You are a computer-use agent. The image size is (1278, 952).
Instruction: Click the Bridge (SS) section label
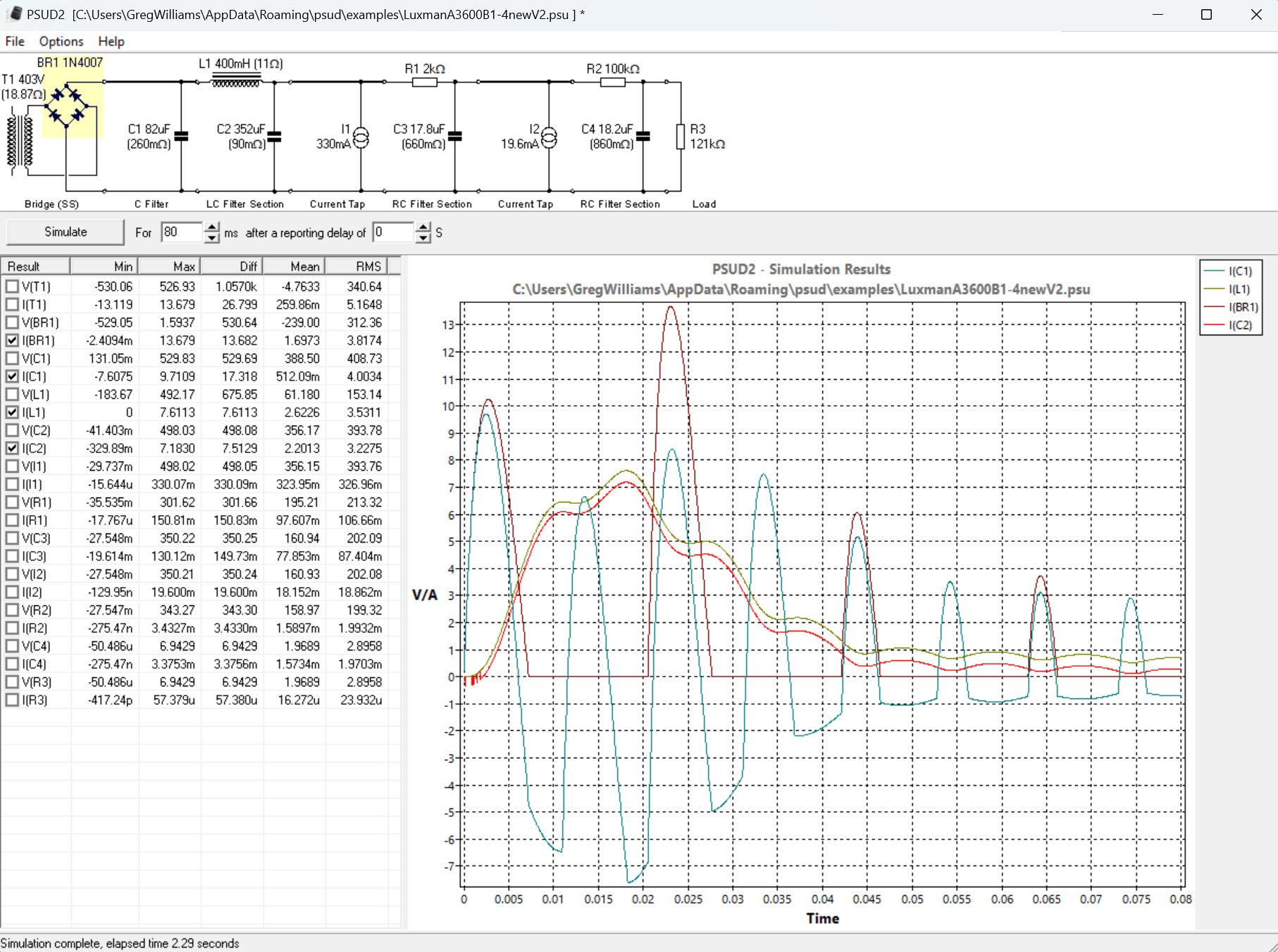tap(51, 204)
